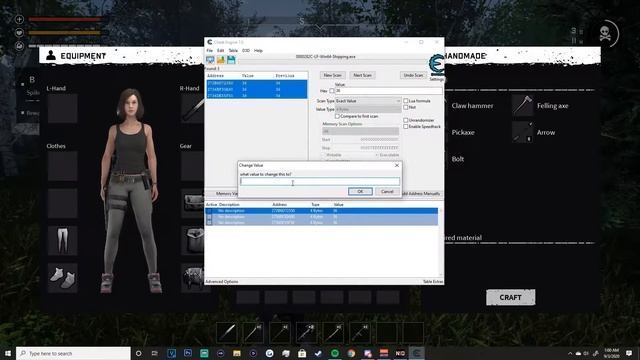
Task: Click the CRAFT button in game
Action: click(511, 298)
